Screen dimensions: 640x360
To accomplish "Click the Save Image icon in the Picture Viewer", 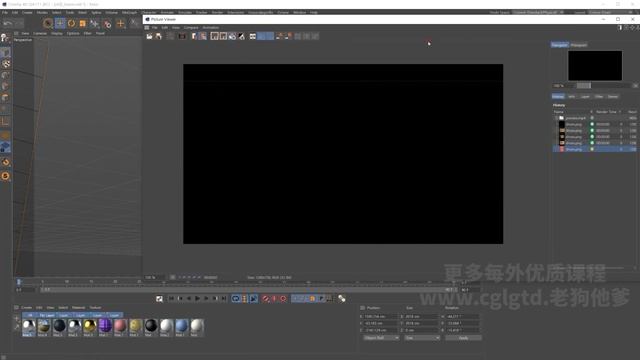I will click(x=158, y=36).
